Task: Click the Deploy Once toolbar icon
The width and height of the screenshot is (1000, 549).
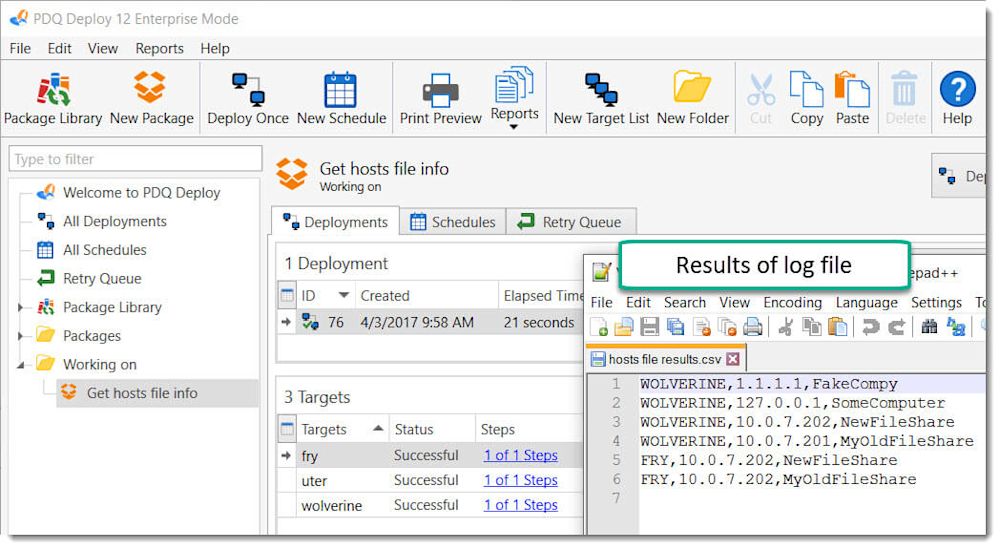Action: (x=247, y=99)
